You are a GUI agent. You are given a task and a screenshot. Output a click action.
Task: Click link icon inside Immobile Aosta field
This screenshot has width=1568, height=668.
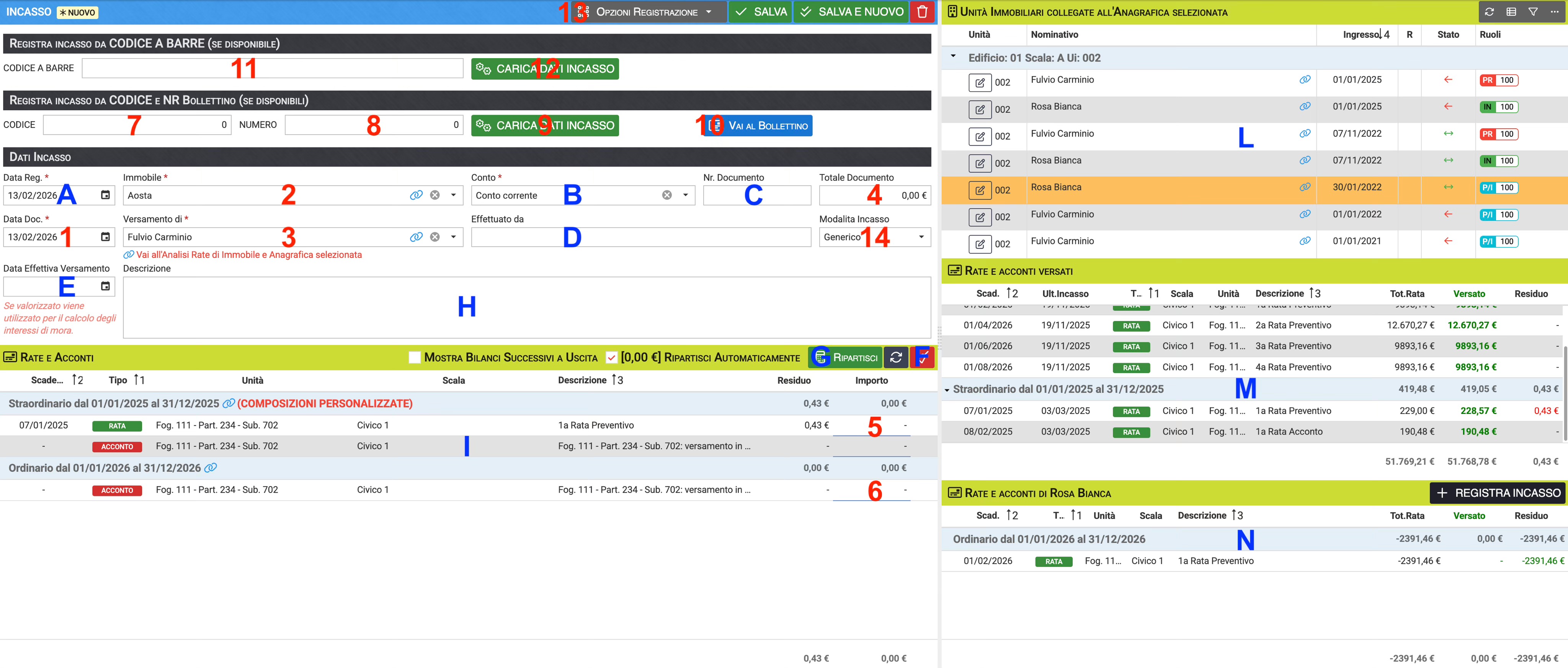[x=416, y=195]
